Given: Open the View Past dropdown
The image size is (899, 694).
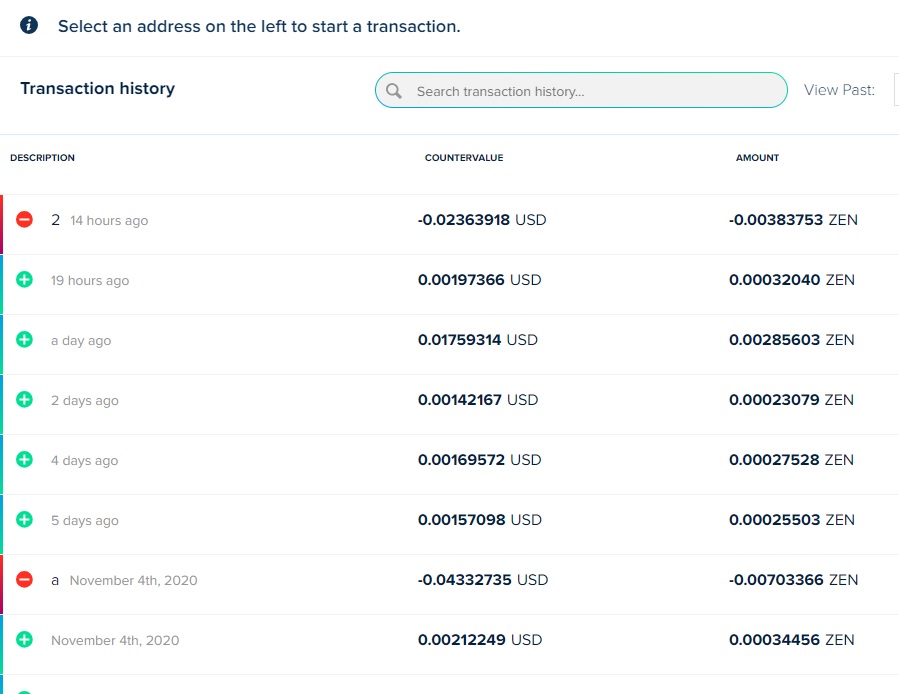Looking at the screenshot, I should point(895,90).
